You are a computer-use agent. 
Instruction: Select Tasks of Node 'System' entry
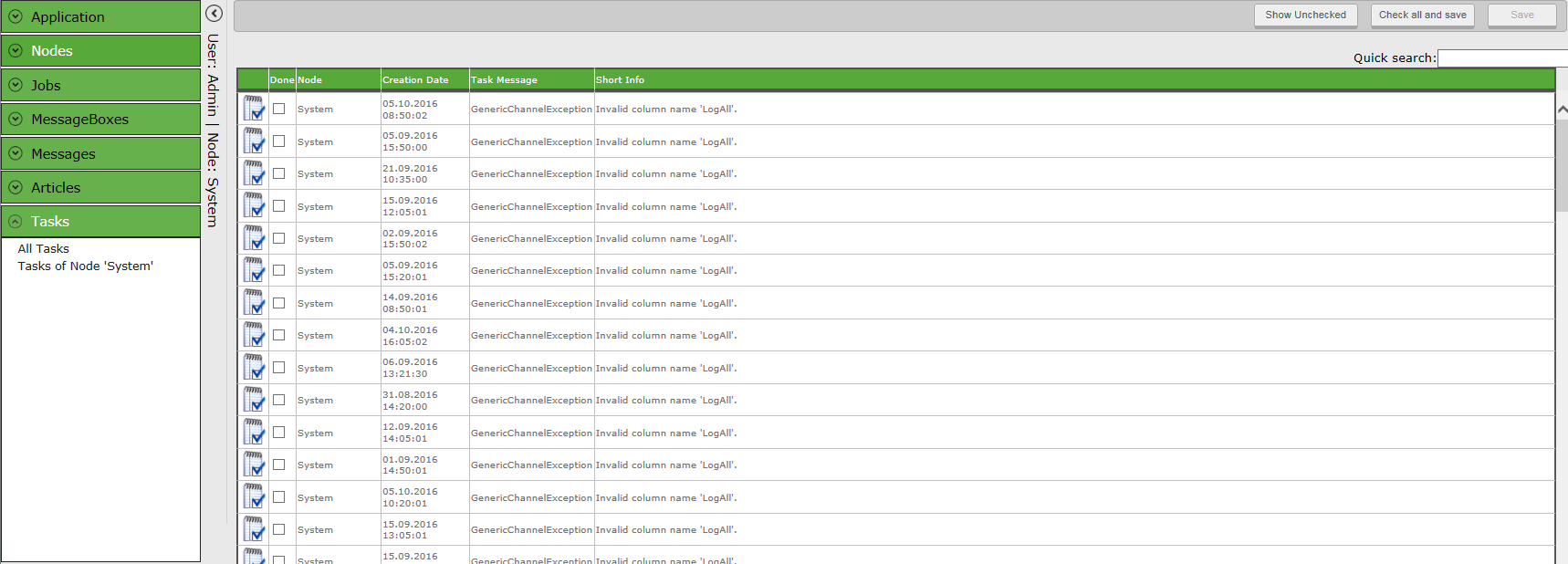pyautogui.click(x=86, y=266)
